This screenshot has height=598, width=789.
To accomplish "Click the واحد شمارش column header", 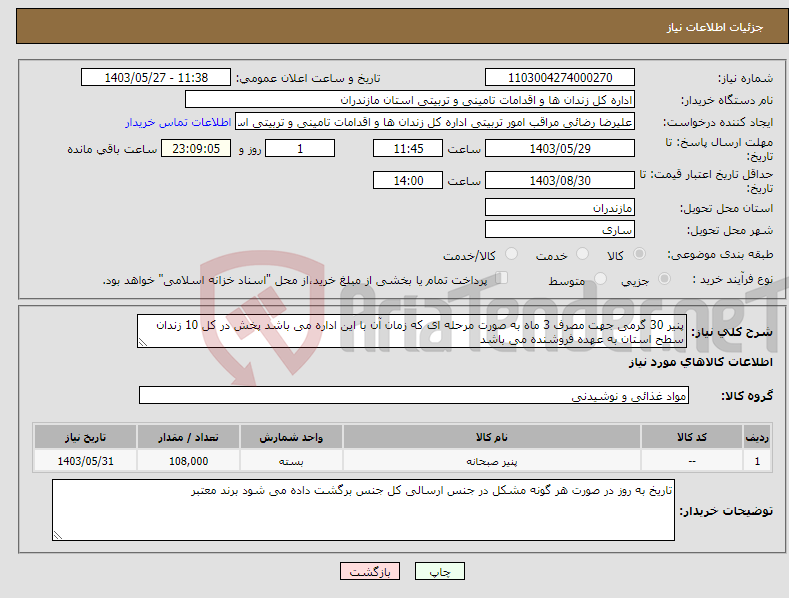I will pyautogui.click(x=291, y=437).
